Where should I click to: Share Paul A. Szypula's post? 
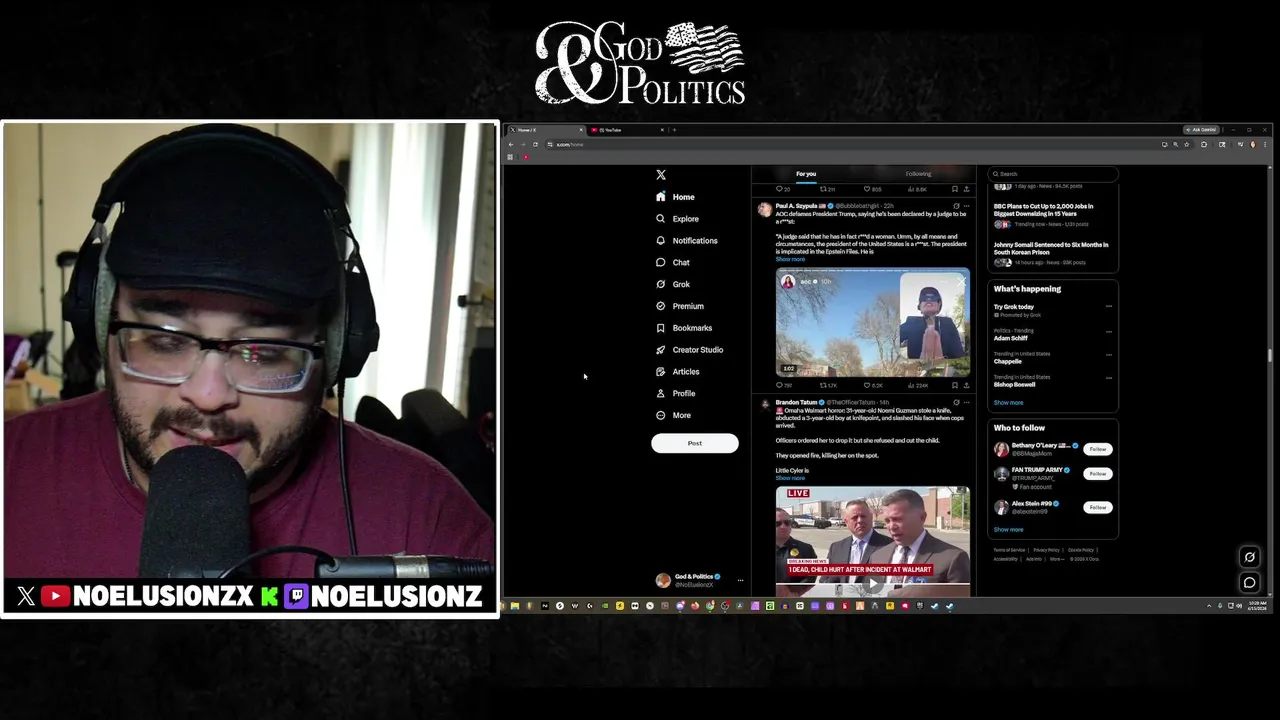tap(966, 385)
